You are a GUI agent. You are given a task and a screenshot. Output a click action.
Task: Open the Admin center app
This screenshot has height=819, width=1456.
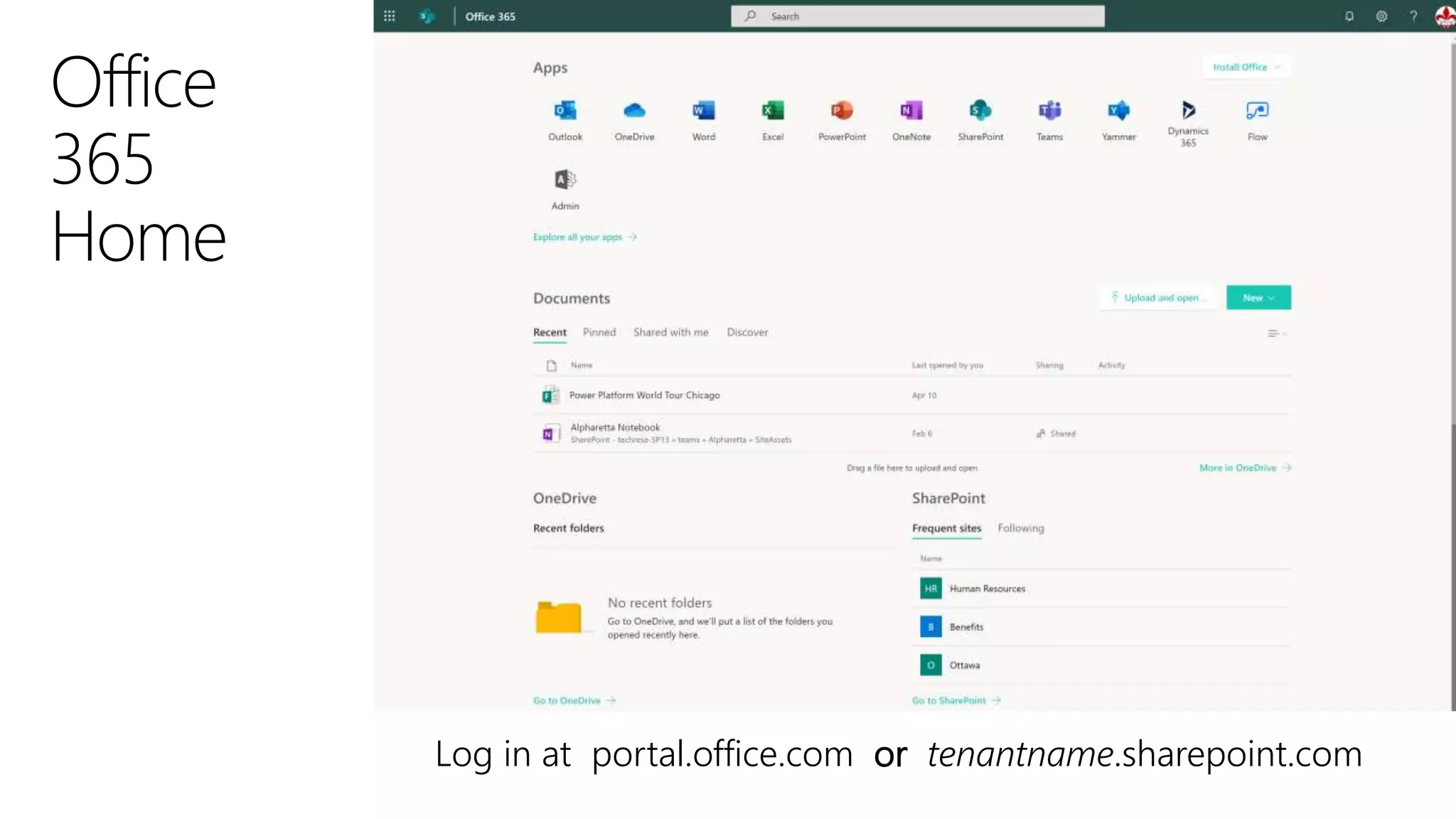click(x=565, y=190)
